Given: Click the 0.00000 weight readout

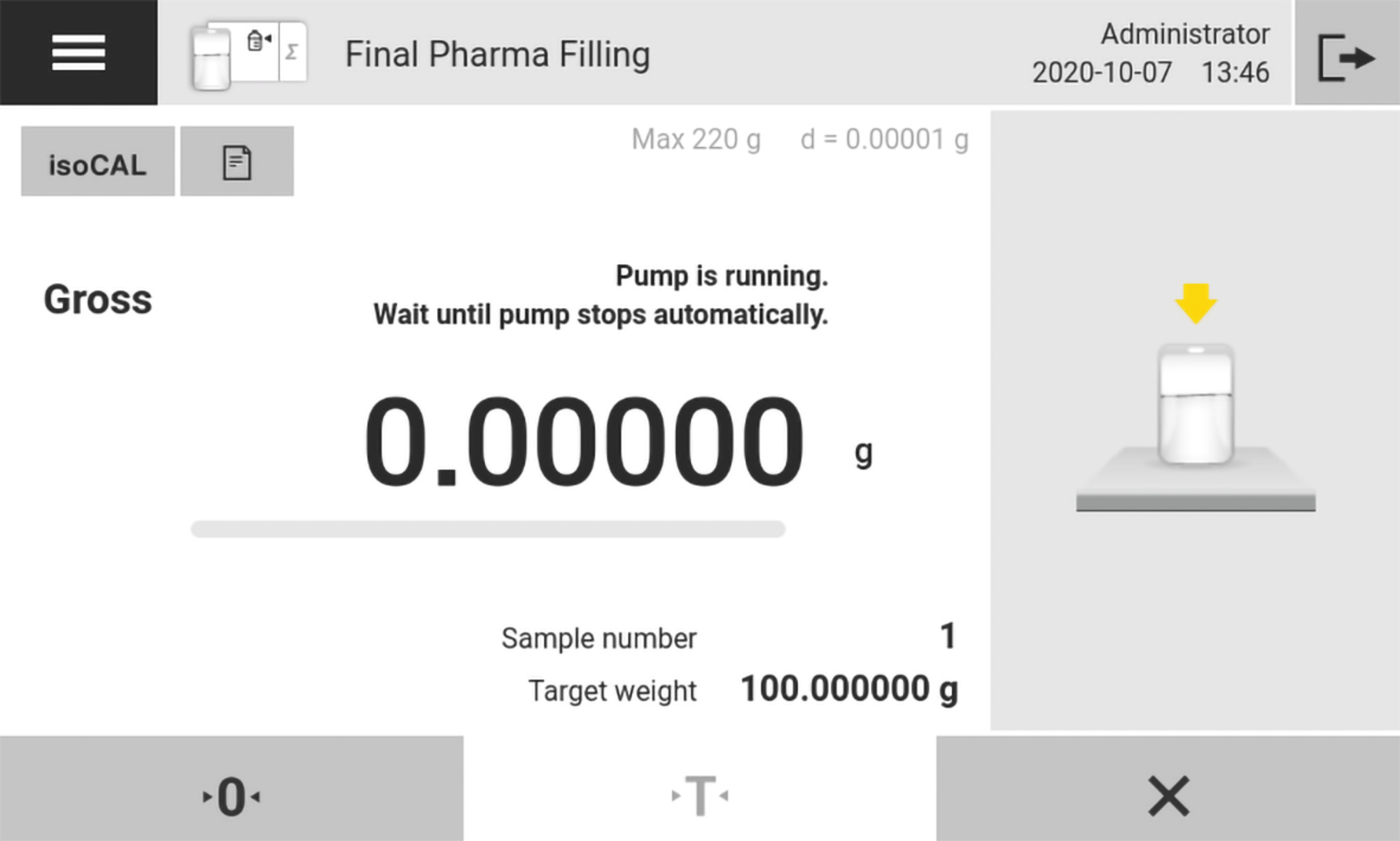Looking at the screenshot, I should (x=584, y=442).
